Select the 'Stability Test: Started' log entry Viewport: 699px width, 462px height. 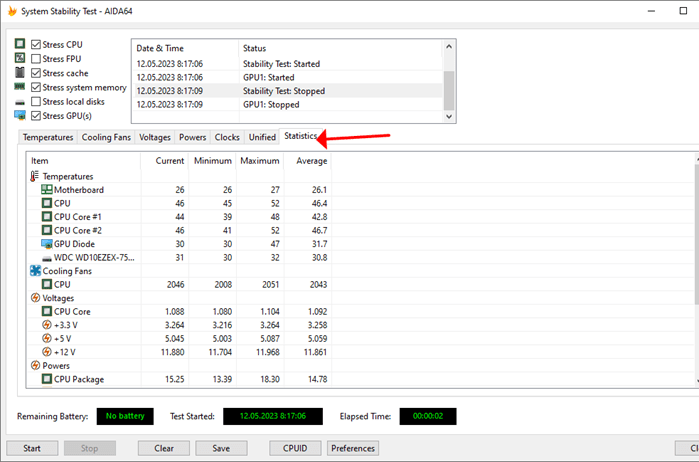coord(288,64)
